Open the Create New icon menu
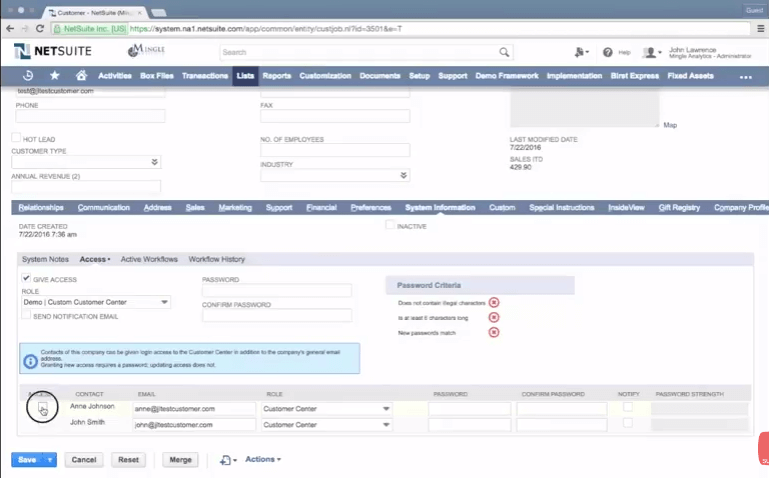This screenshot has height=478, width=769. (580, 52)
